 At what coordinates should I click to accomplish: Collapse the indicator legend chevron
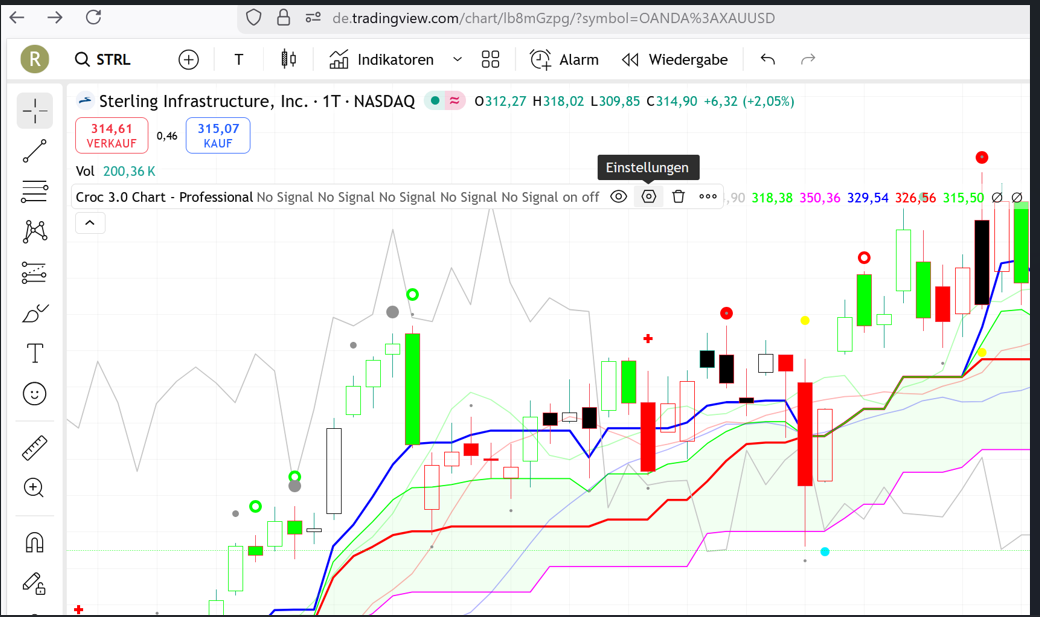pyautogui.click(x=90, y=223)
